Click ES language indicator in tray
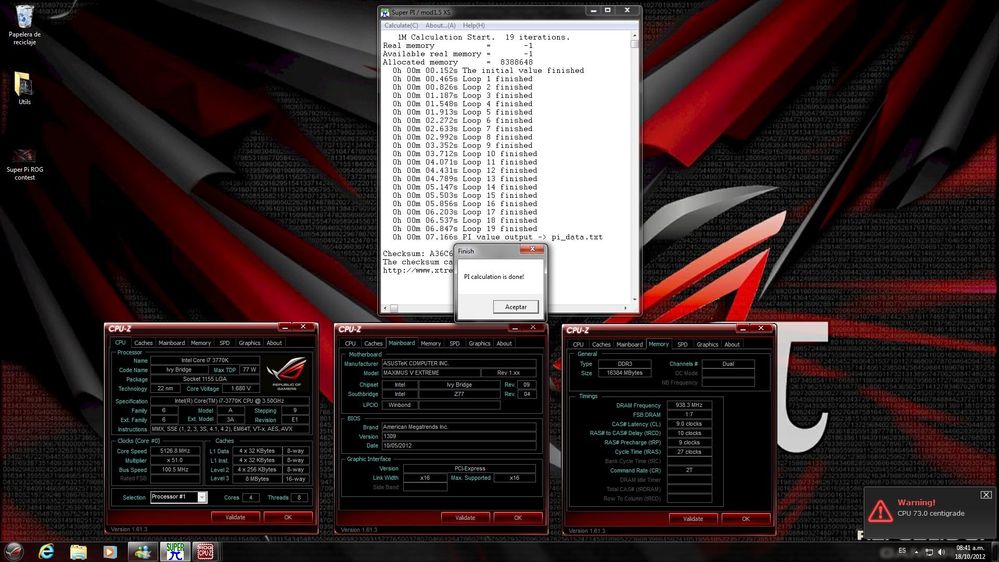 [902, 551]
